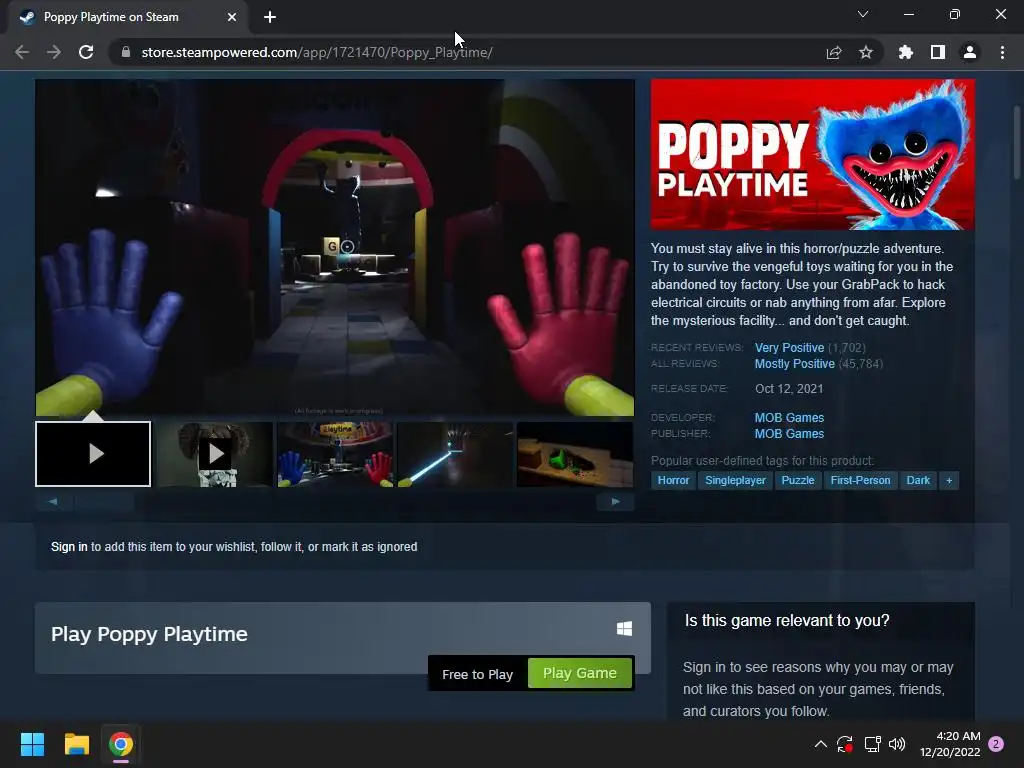Select the blue light beam screenshot thumbnail
The image size is (1024, 768).
455,454
